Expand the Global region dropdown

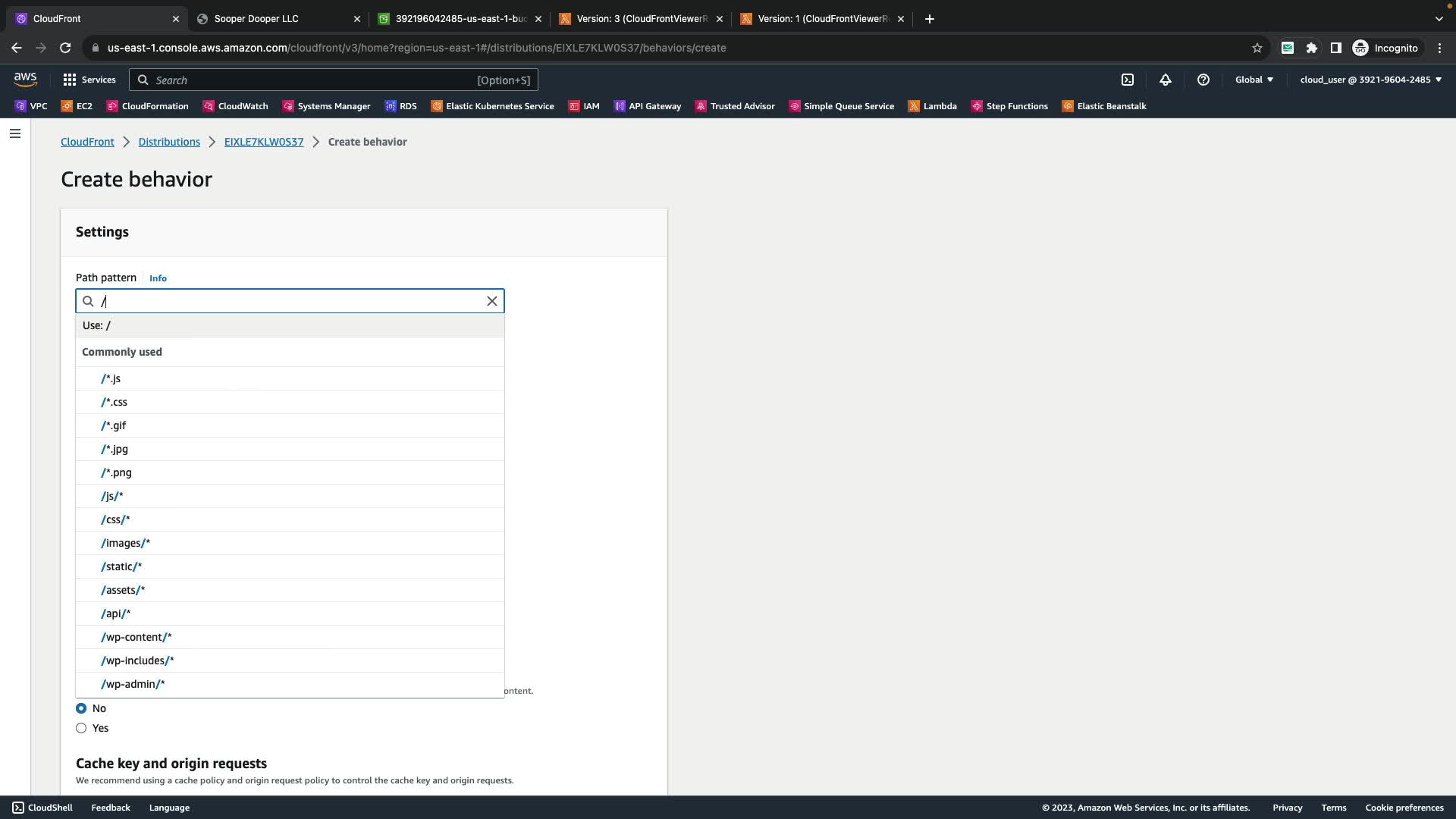1254,80
